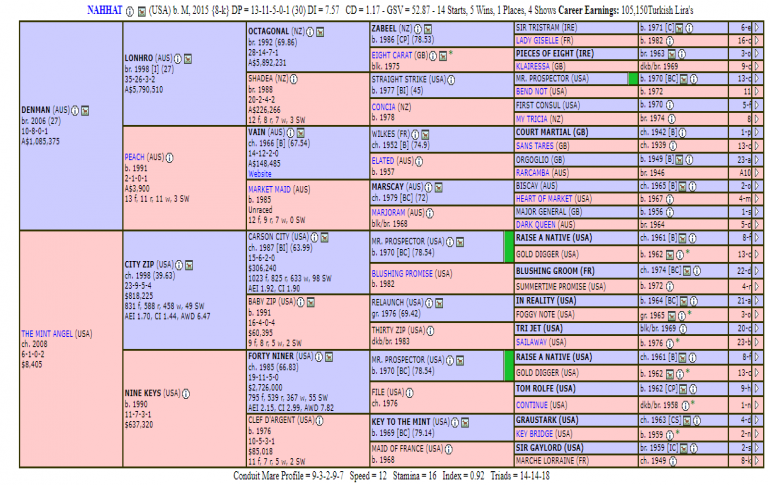This screenshot has height=485, width=770.
Task: Open MARSCAY's photo icon
Action: point(439,187)
